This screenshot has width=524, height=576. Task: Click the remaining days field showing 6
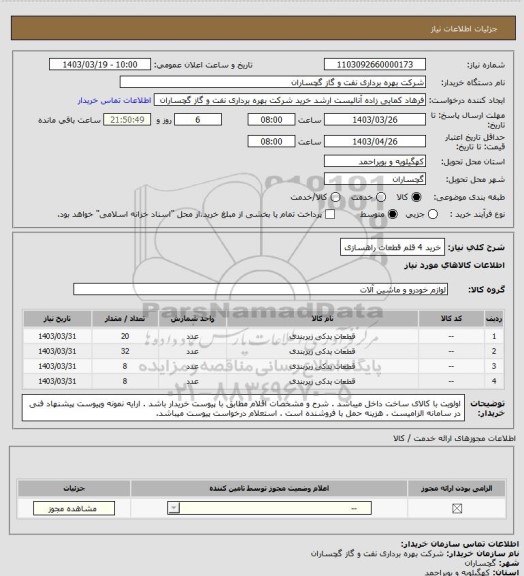(x=198, y=120)
